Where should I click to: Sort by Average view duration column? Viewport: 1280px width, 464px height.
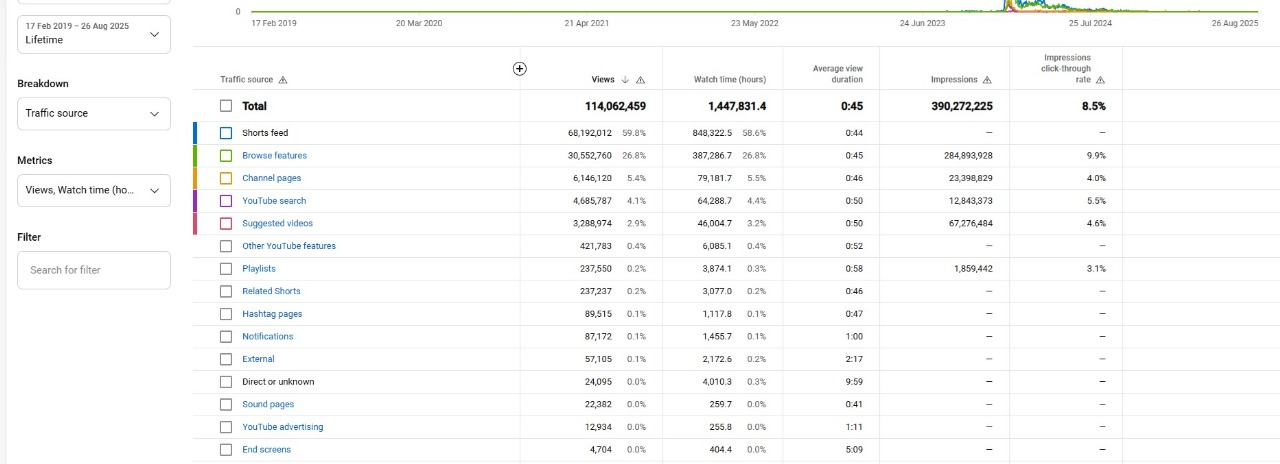(x=837, y=74)
